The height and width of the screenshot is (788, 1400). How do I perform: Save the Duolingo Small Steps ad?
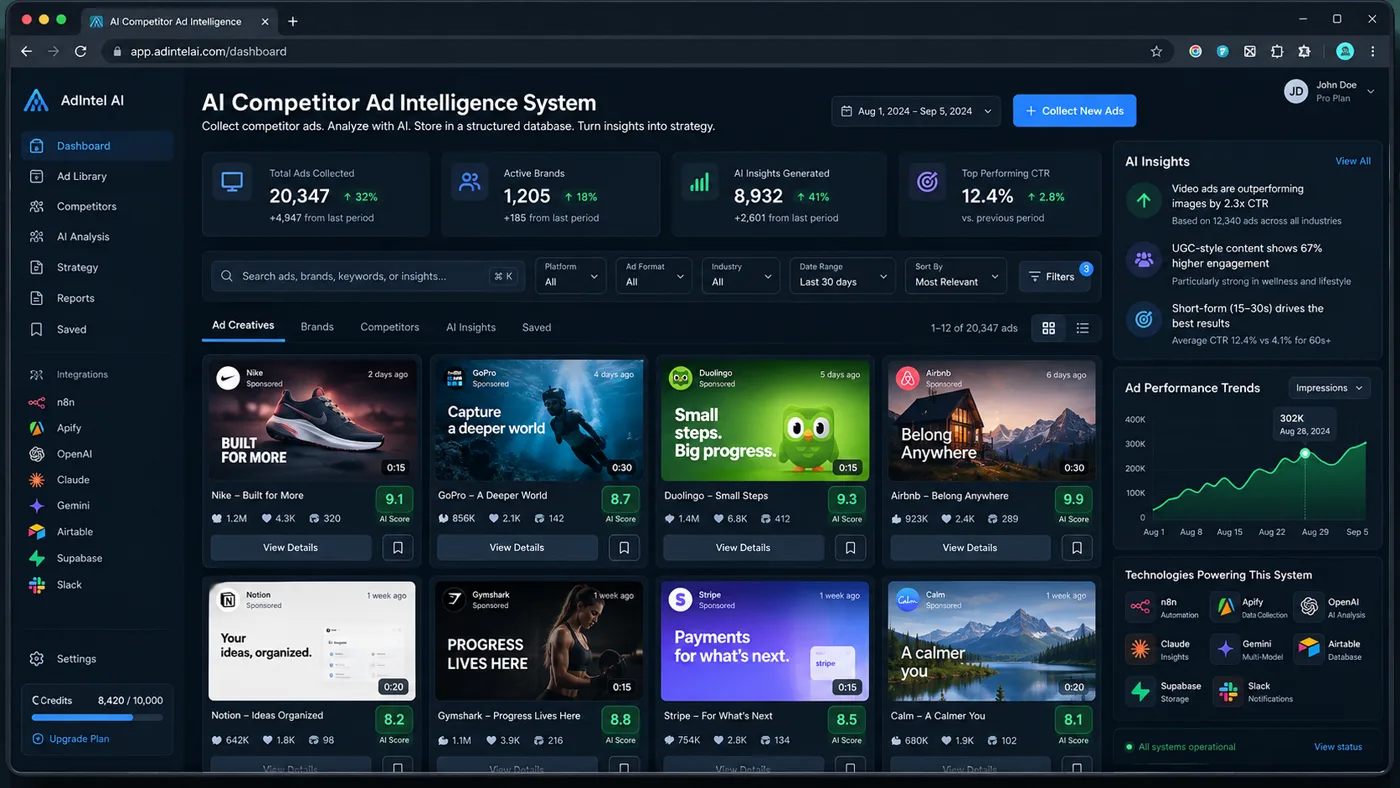tap(850, 548)
